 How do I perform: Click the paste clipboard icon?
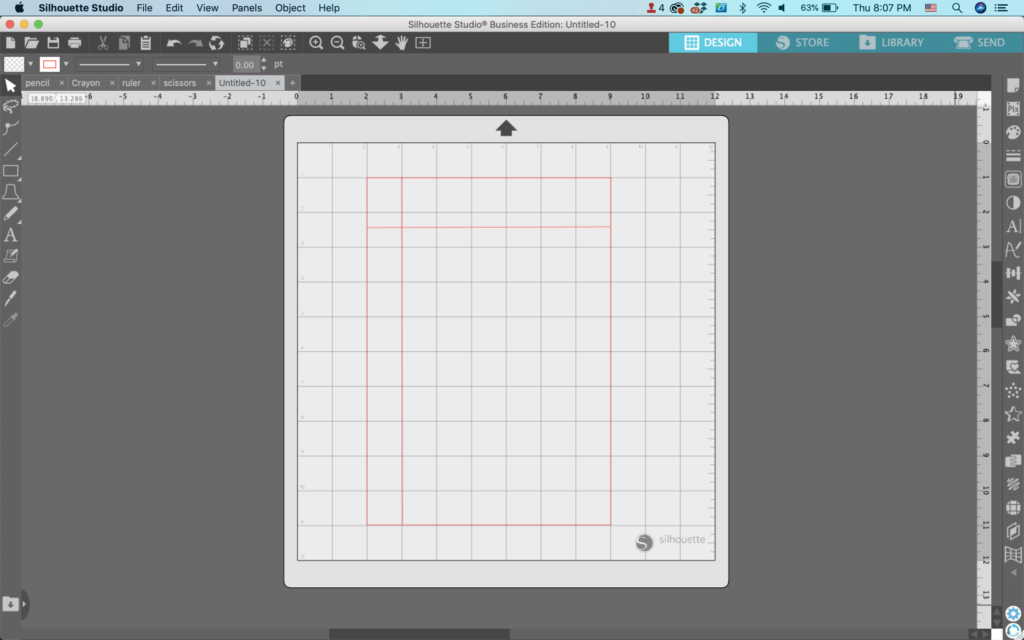click(x=146, y=43)
